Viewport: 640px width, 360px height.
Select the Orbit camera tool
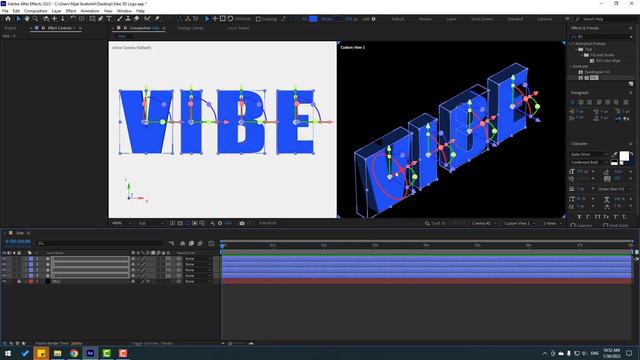click(46, 19)
